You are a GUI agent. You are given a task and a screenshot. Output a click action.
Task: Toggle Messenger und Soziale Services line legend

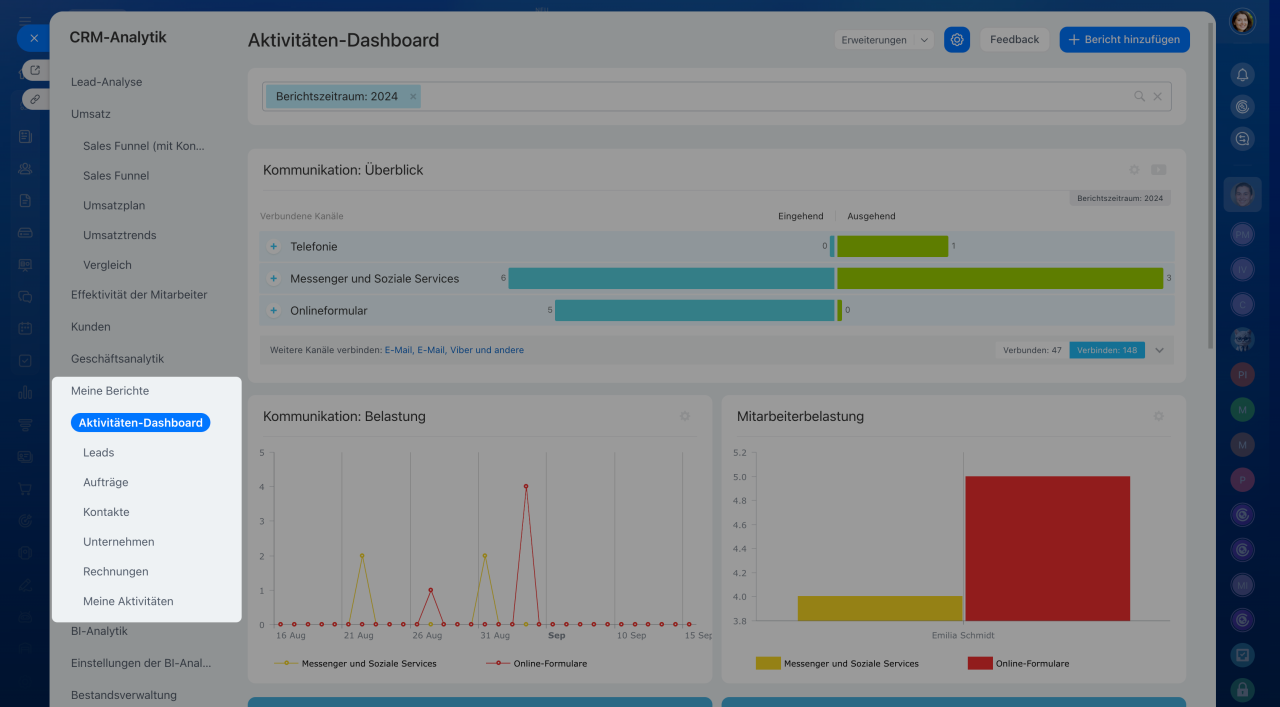pos(359,663)
